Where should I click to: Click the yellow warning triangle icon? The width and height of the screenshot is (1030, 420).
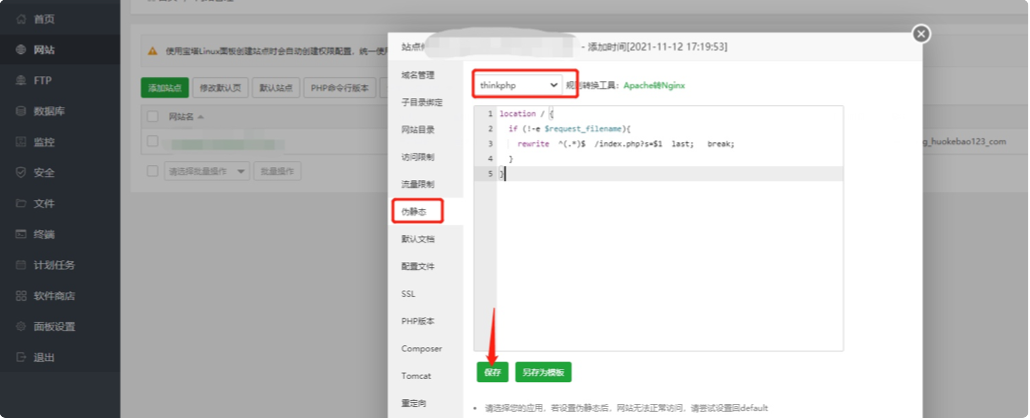coord(152,51)
